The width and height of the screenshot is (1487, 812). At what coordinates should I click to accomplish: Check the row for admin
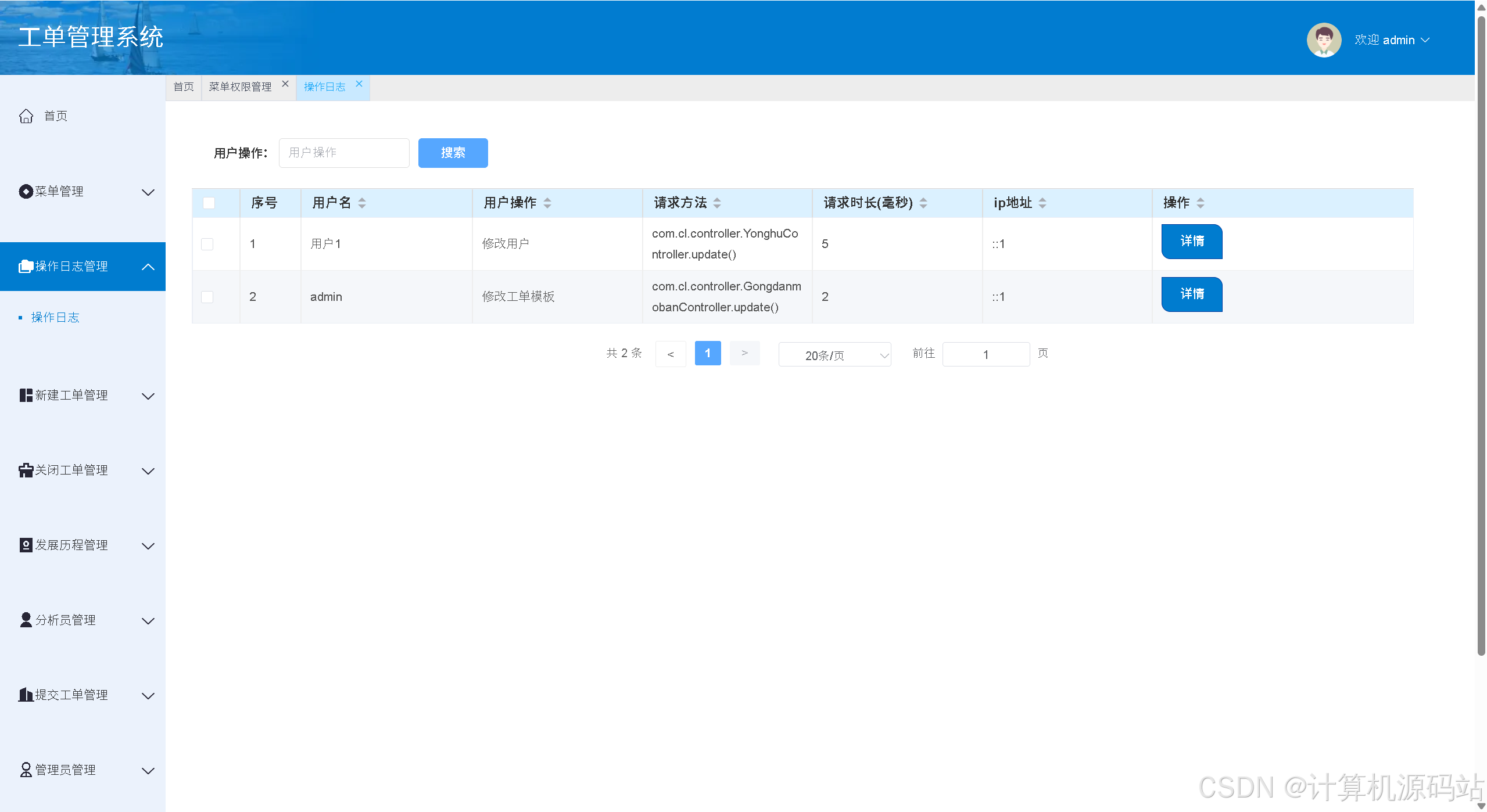pos(207,297)
